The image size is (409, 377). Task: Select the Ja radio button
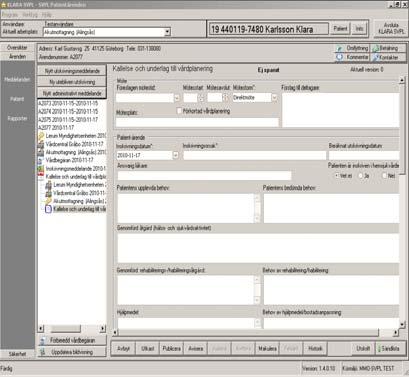(x=361, y=175)
